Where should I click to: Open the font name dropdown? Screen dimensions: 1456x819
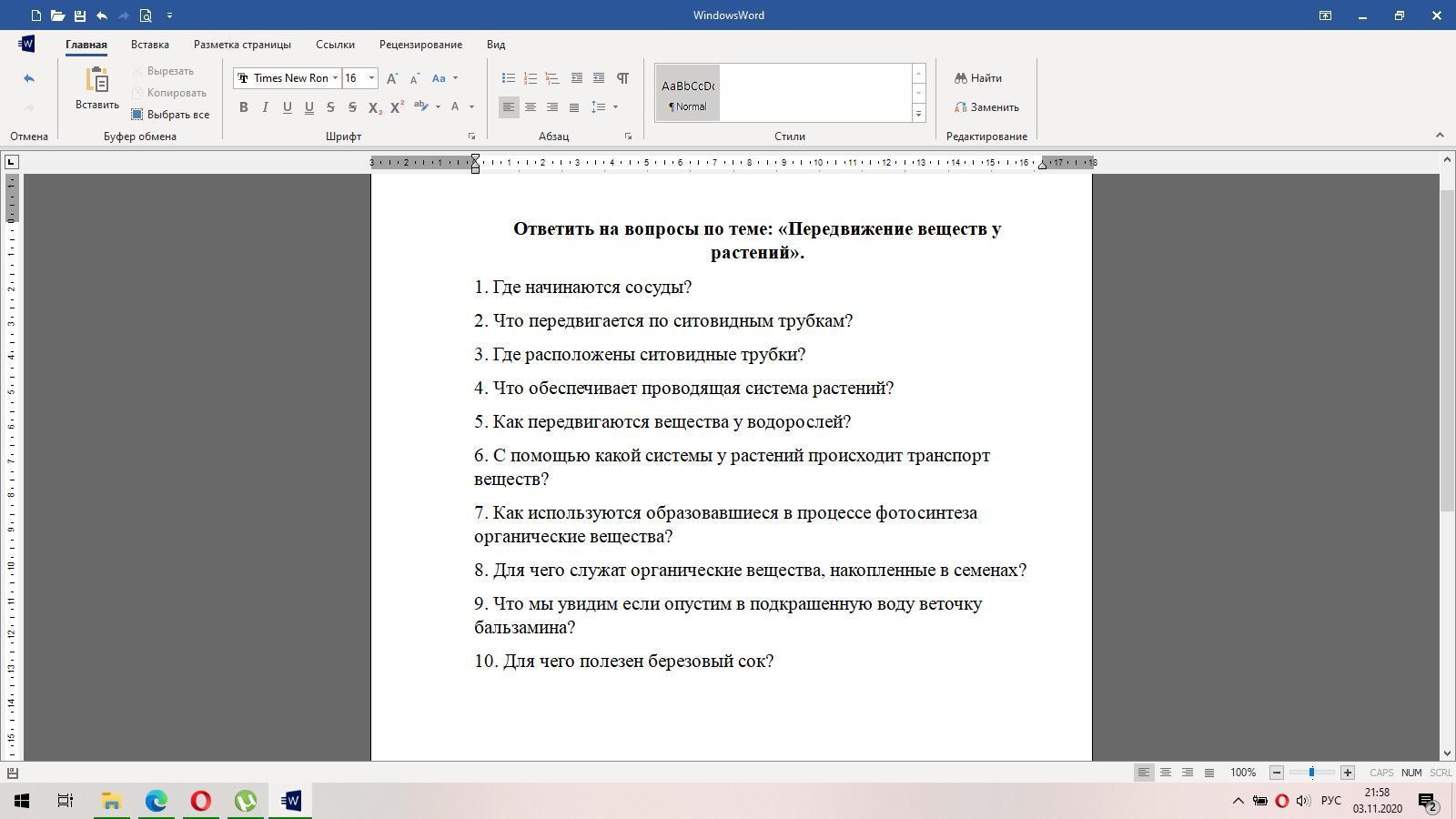tap(335, 78)
